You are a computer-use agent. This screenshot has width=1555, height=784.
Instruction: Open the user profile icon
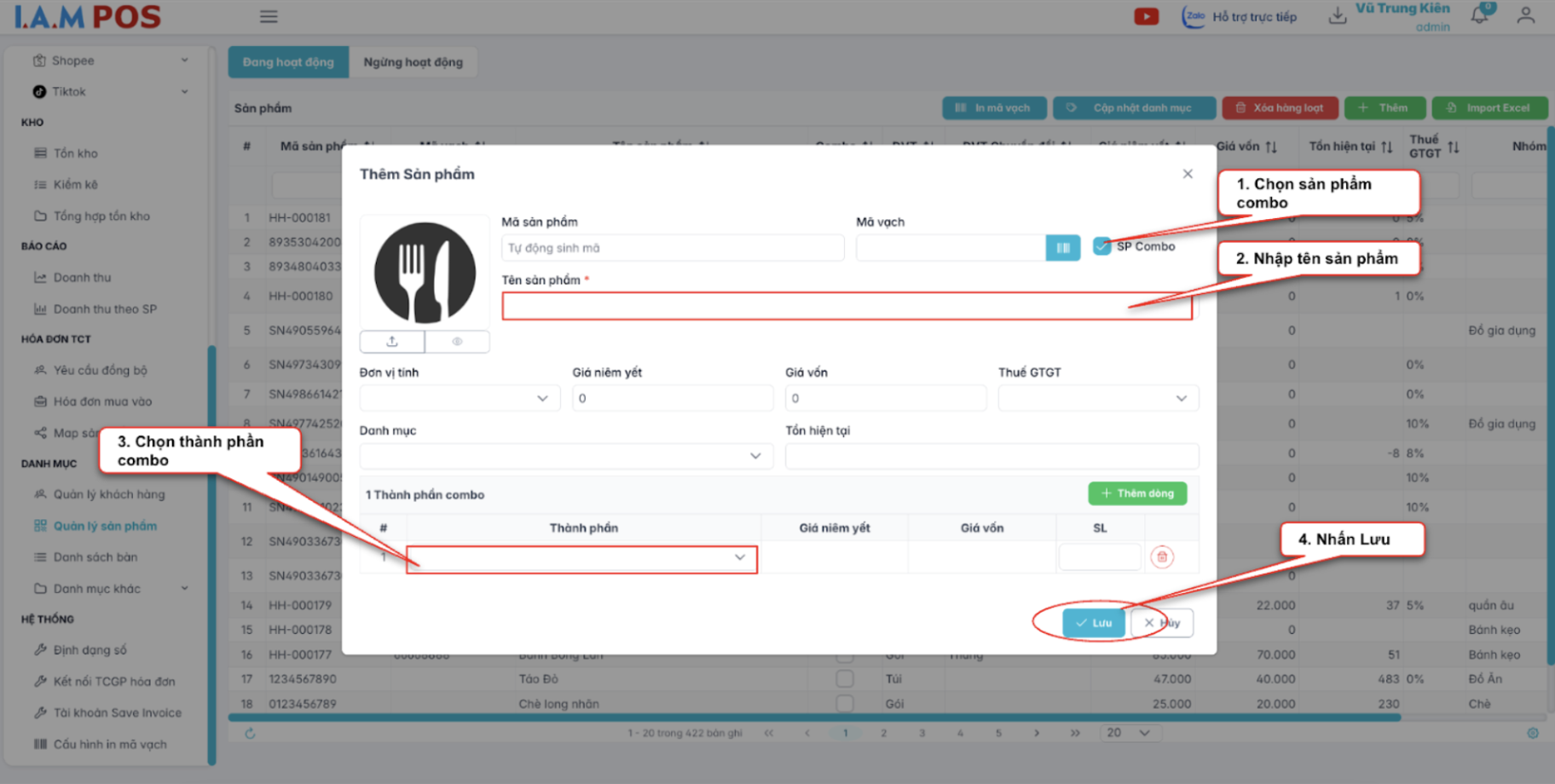(x=1525, y=16)
